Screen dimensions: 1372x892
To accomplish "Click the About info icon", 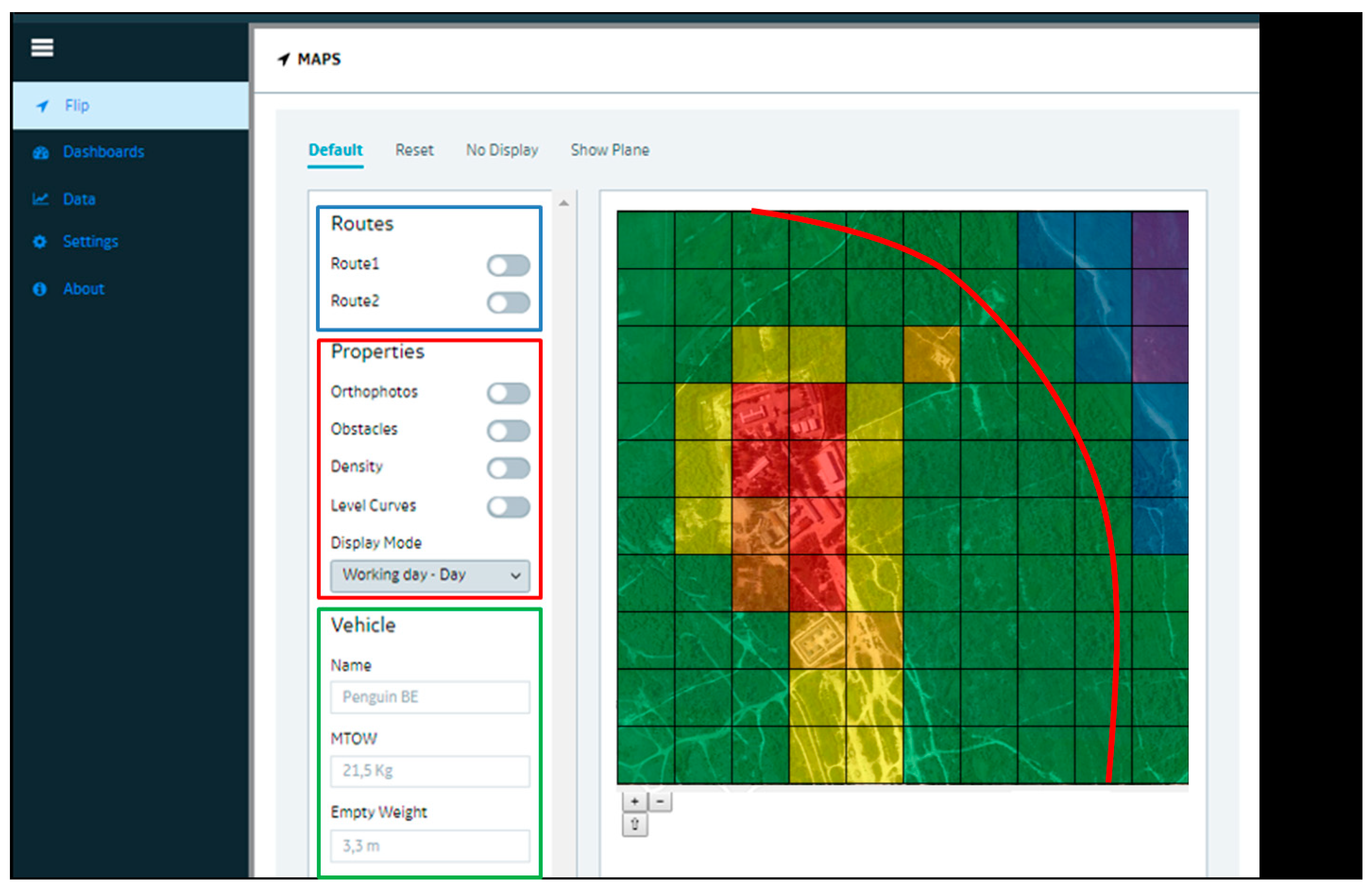I will 40,289.
